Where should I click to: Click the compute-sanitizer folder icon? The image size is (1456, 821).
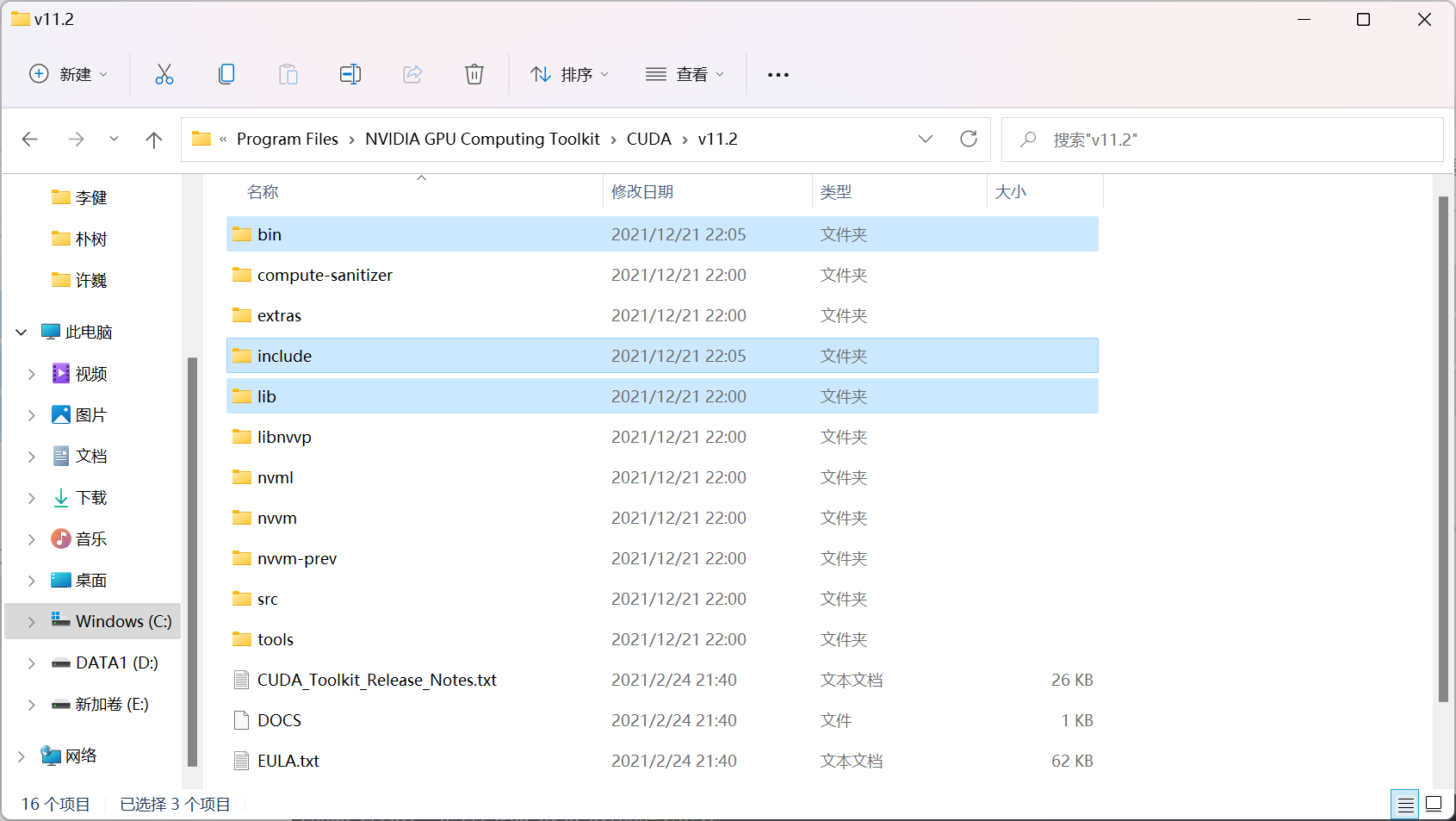click(242, 275)
